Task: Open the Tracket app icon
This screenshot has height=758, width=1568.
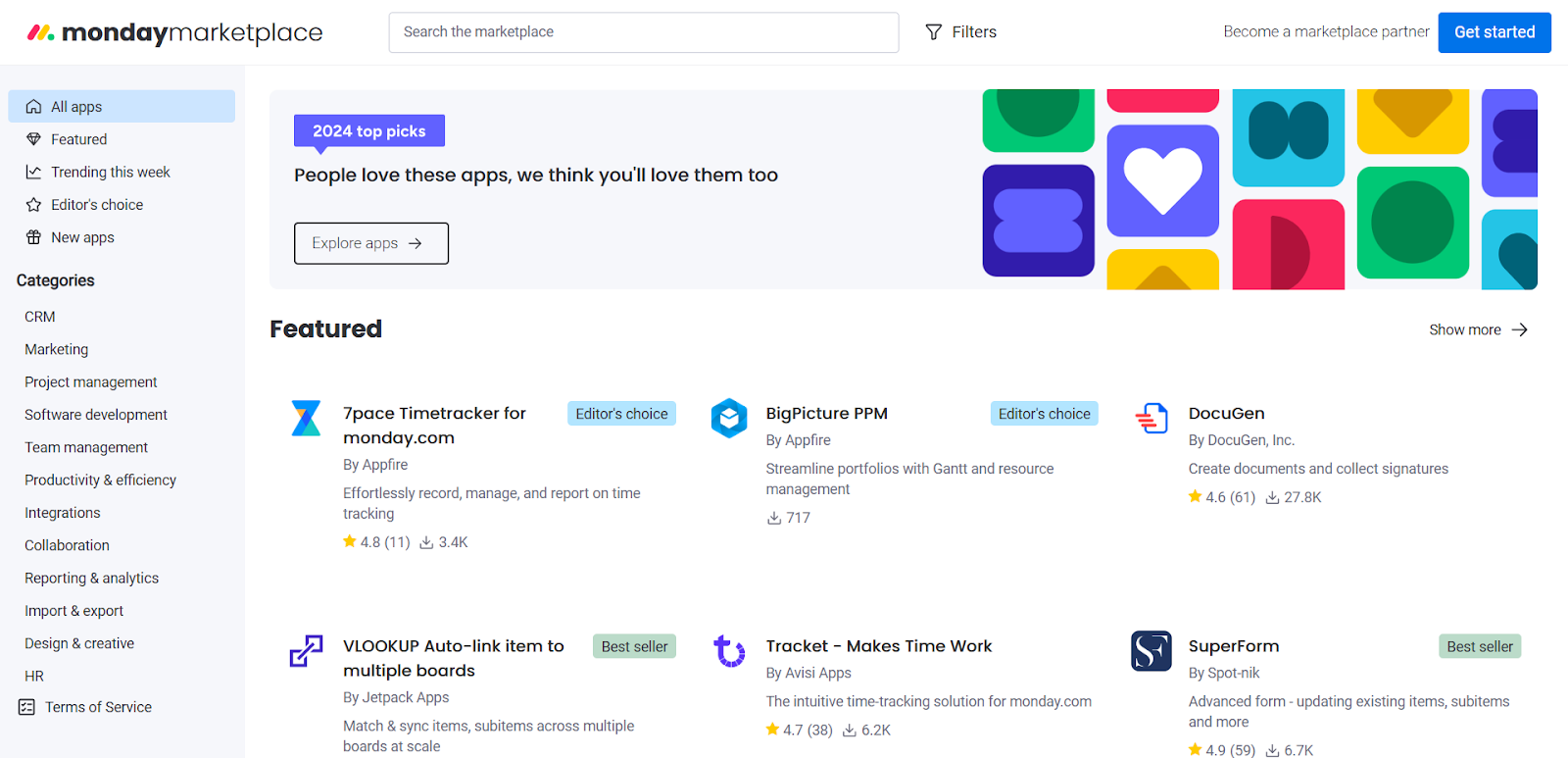Action: (729, 650)
